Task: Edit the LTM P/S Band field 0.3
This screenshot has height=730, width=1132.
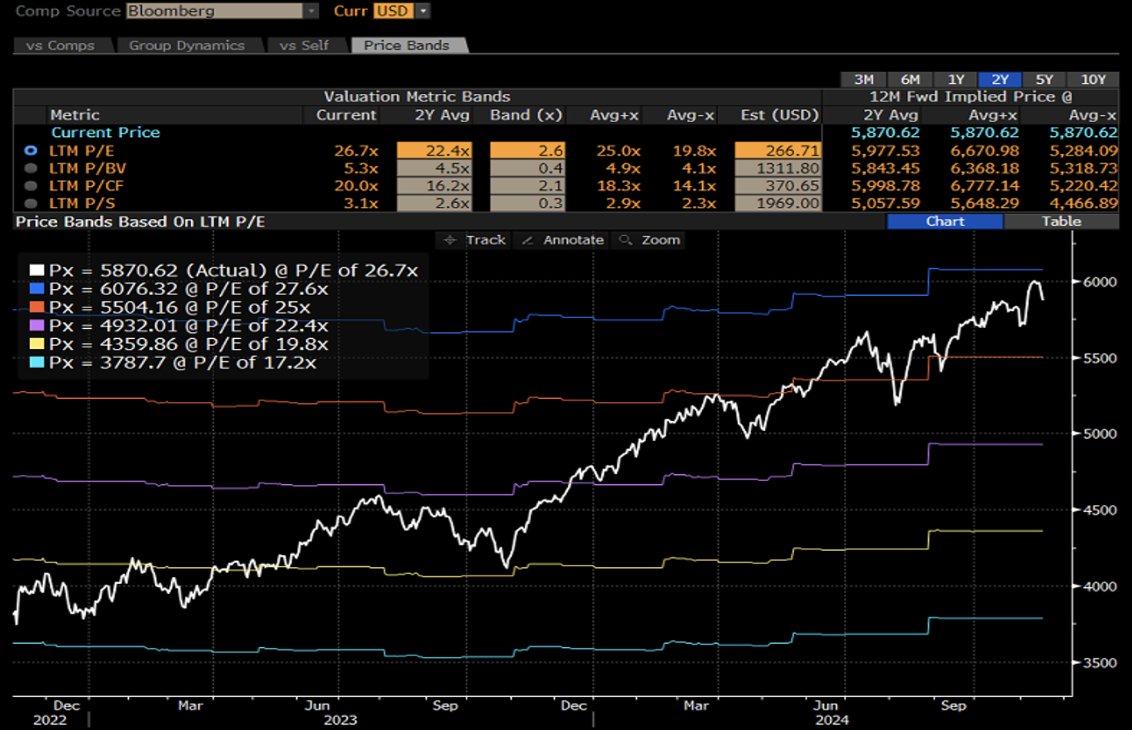Action: [x=527, y=204]
